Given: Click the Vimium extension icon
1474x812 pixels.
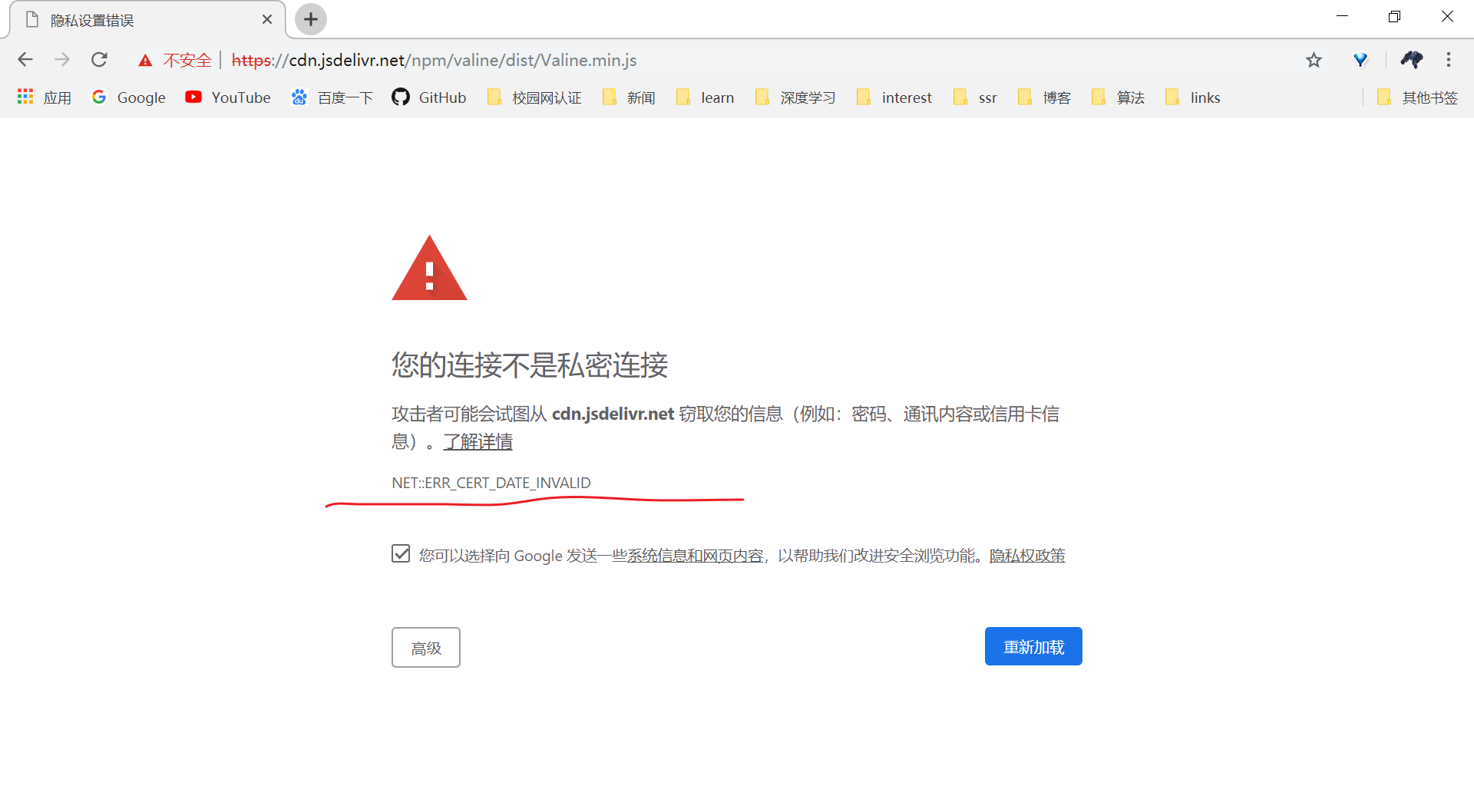Looking at the screenshot, I should click(x=1361, y=60).
